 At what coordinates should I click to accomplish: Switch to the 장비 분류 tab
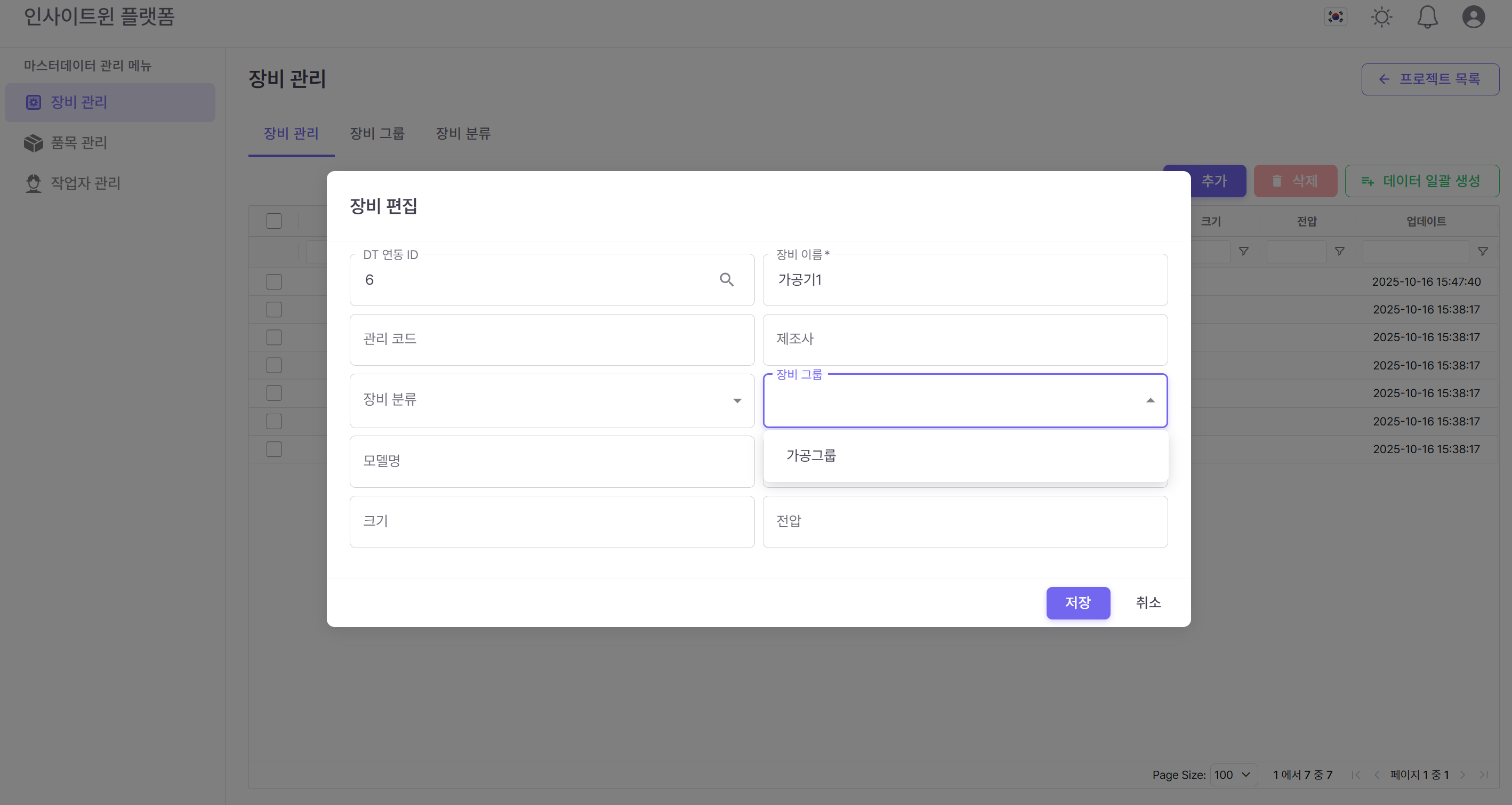(x=463, y=134)
